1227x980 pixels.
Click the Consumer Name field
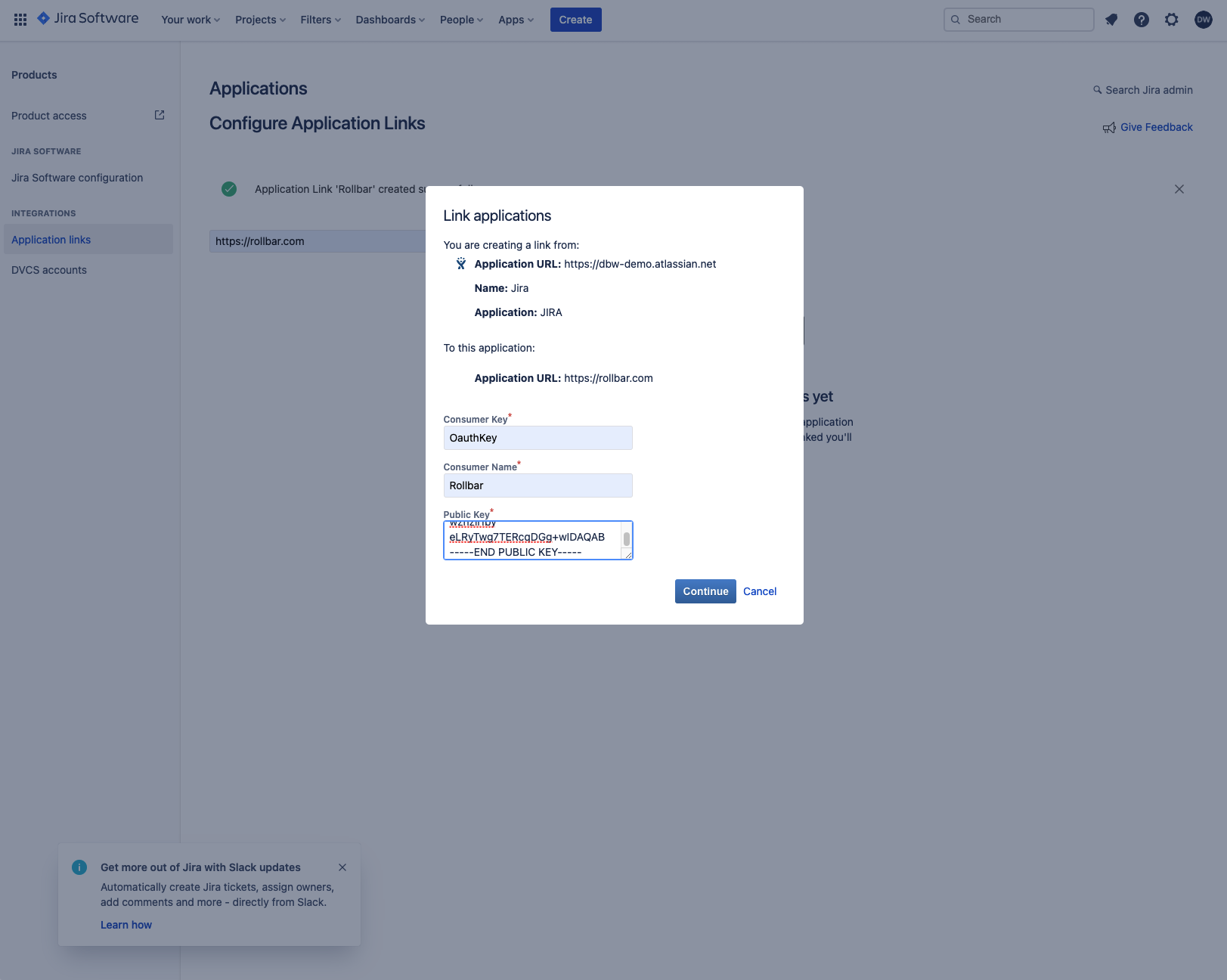[x=538, y=485]
